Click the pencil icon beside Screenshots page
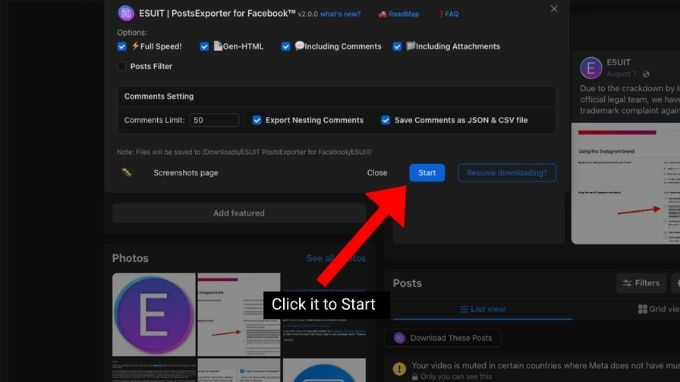Screen dimensions: 680x382 pos(126,173)
